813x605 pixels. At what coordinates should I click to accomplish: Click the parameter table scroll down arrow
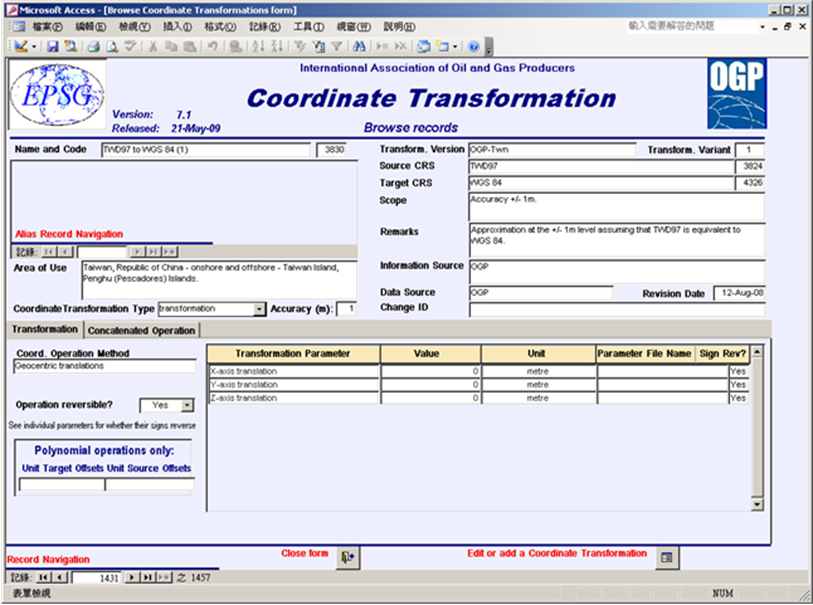pos(758,504)
